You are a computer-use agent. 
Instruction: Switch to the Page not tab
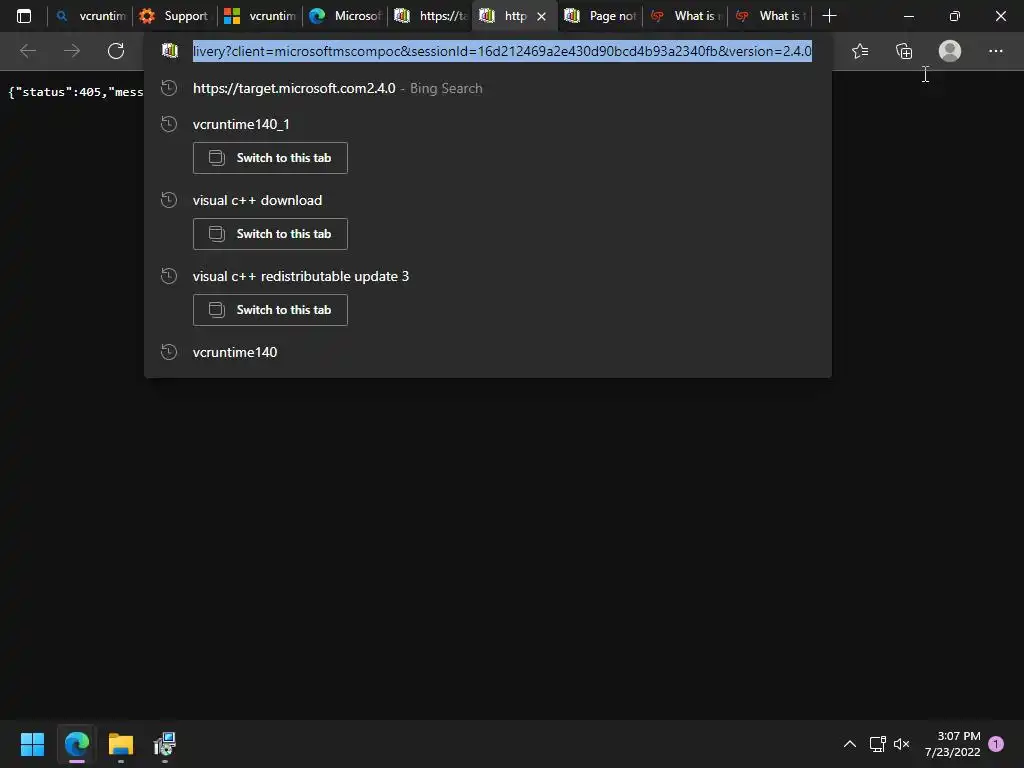coord(600,16)
